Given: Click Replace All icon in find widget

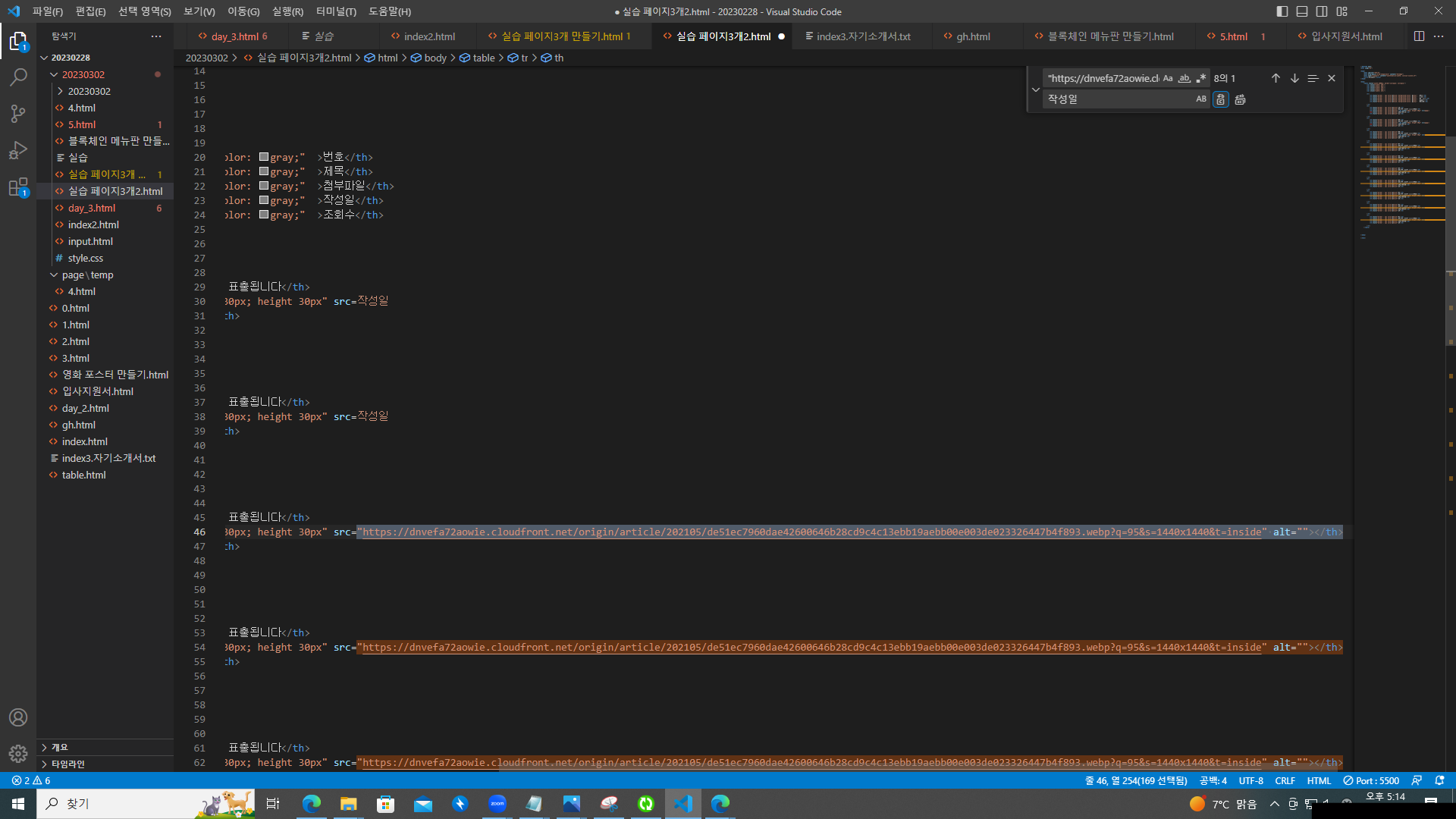Looking at the screenshot, I should point(1240,99).
